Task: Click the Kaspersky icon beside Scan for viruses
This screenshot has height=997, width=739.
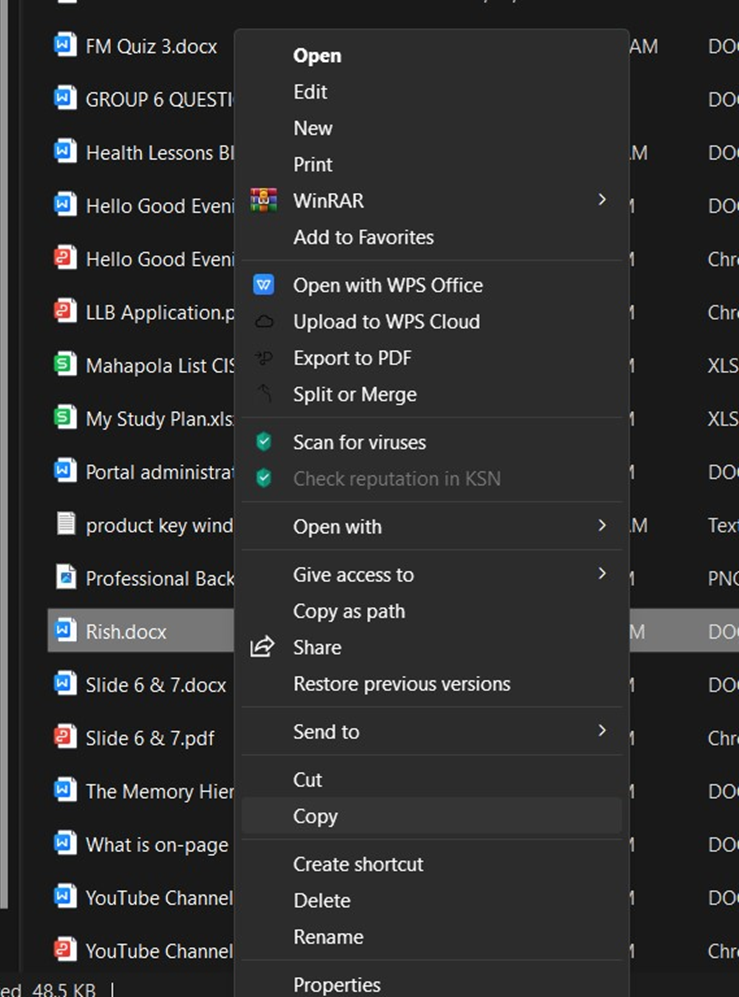Action: coord(264,442)
